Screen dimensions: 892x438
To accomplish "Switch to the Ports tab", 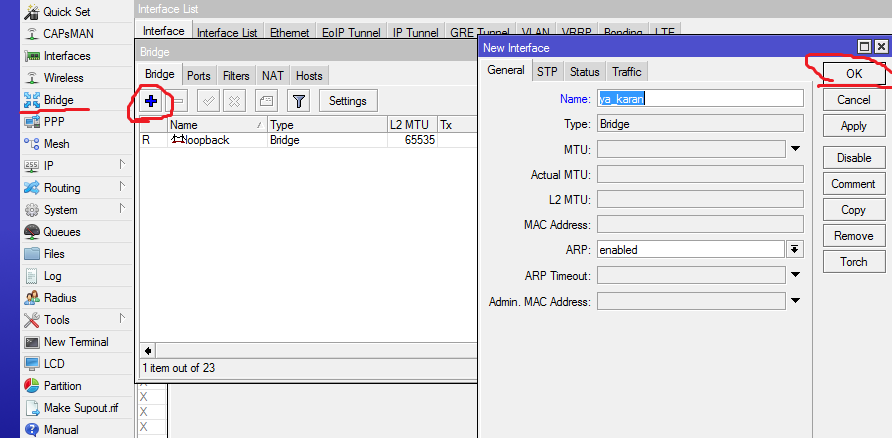I will [199, 76].
